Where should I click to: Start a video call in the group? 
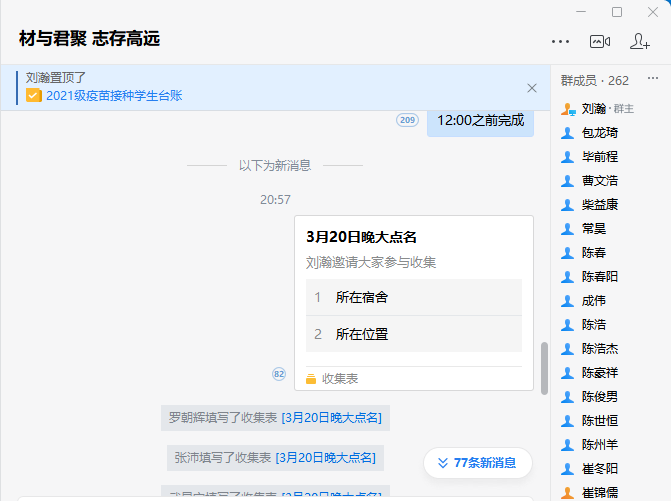[x=600, y=41]
